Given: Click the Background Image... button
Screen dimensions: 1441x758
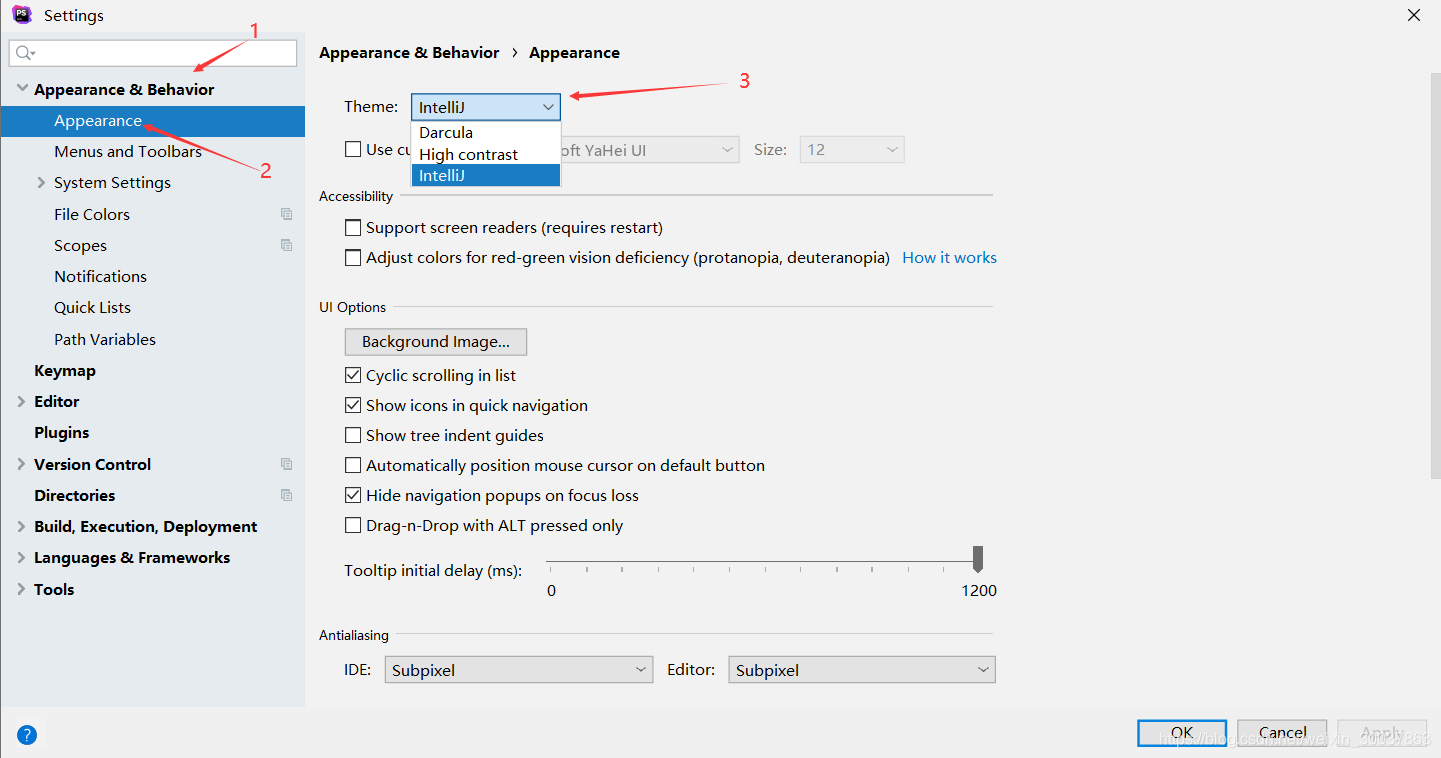Looking at the screenshot, I should coord(436,342).
